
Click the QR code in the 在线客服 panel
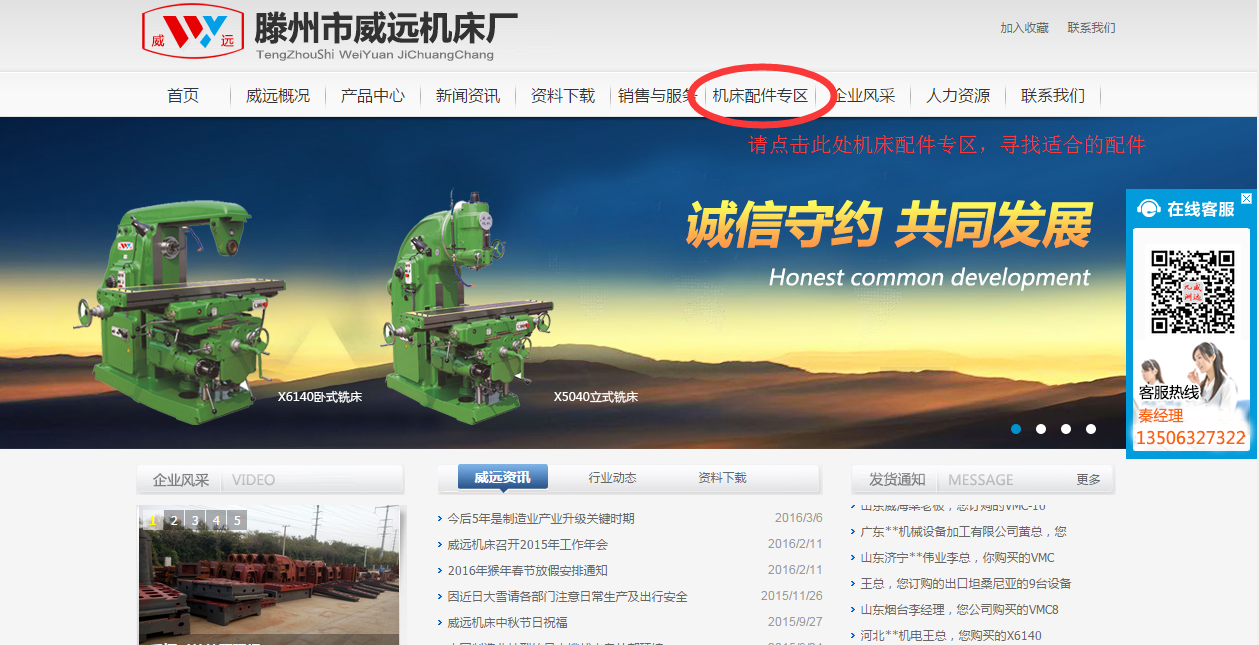click(x=1191, y=290)
